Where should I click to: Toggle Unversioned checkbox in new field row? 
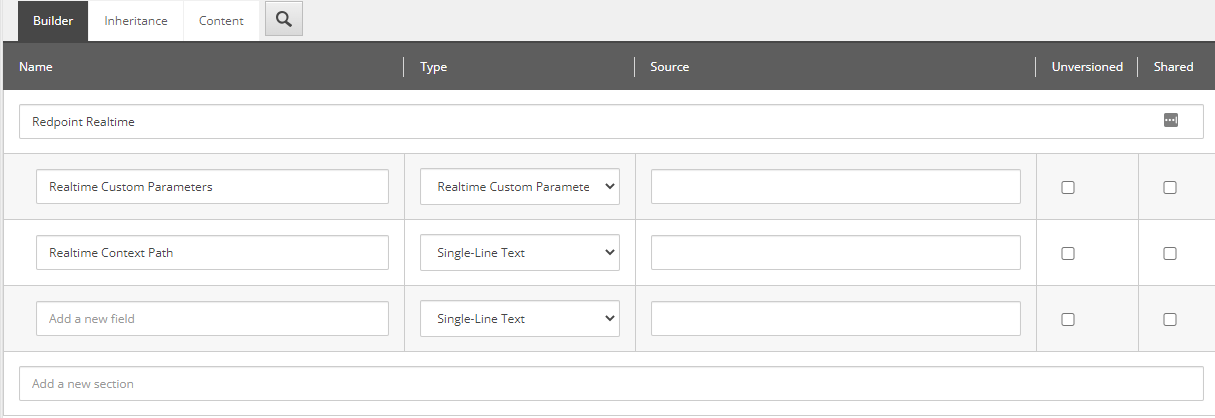[x=1068, y=319]
